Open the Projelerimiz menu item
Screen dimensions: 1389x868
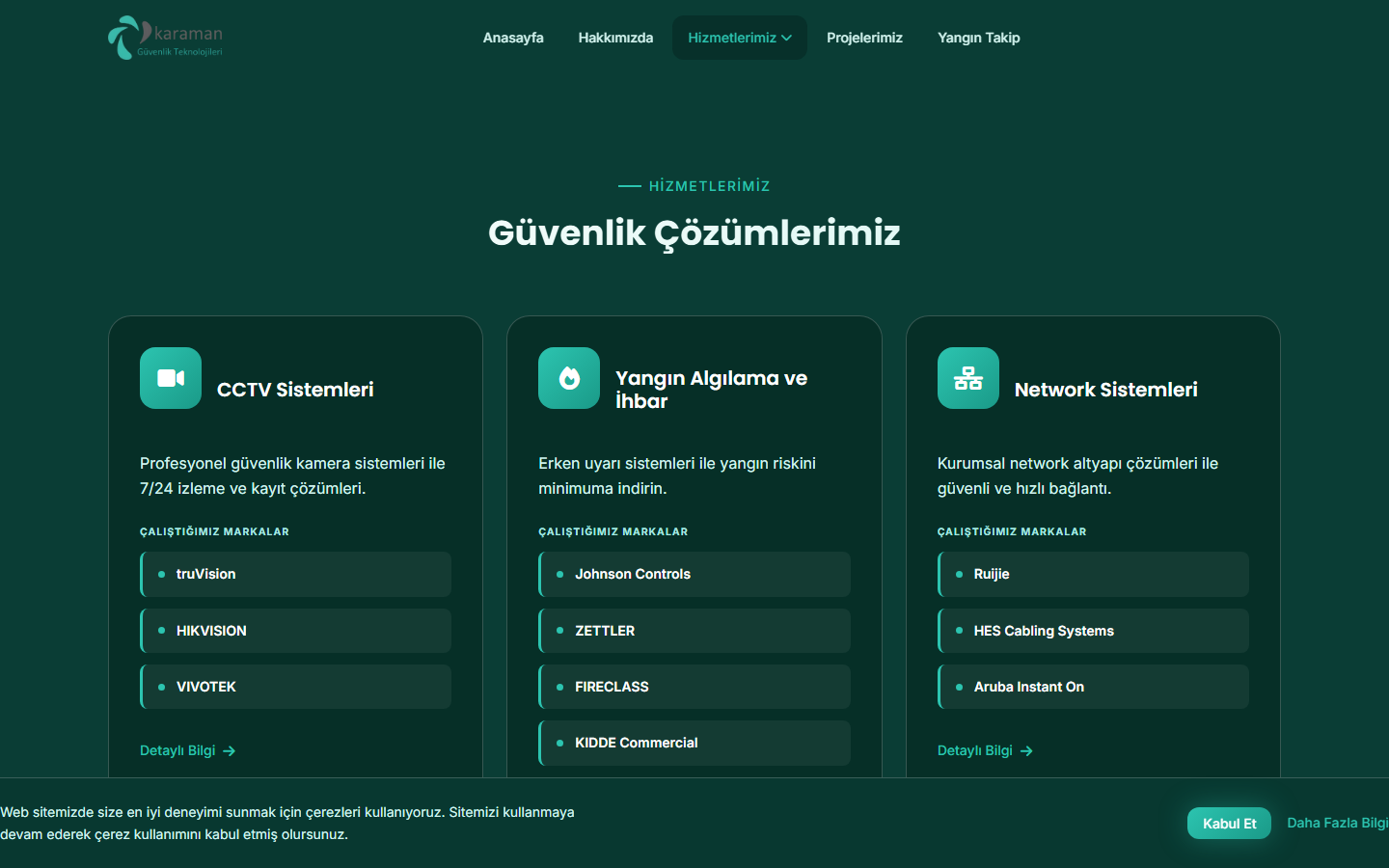[x=864, y=38]
